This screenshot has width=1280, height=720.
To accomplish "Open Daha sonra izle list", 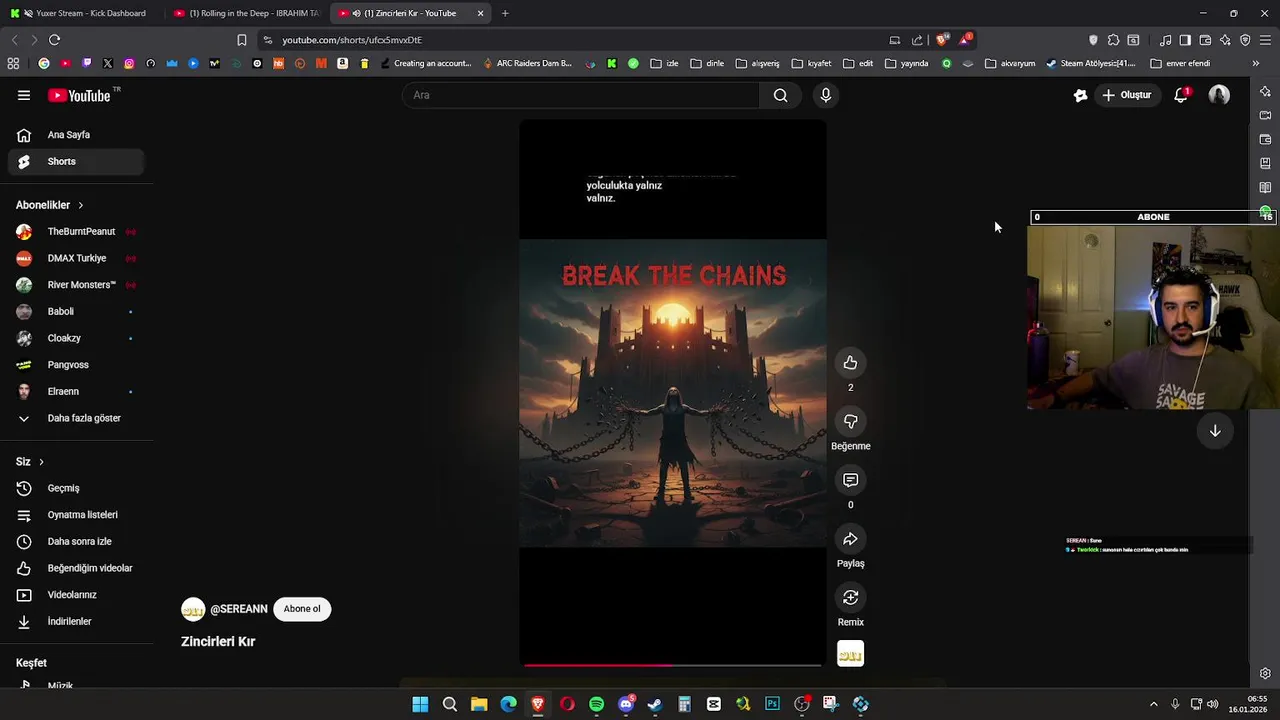I will pyautogui.click(x=76, y=541).
